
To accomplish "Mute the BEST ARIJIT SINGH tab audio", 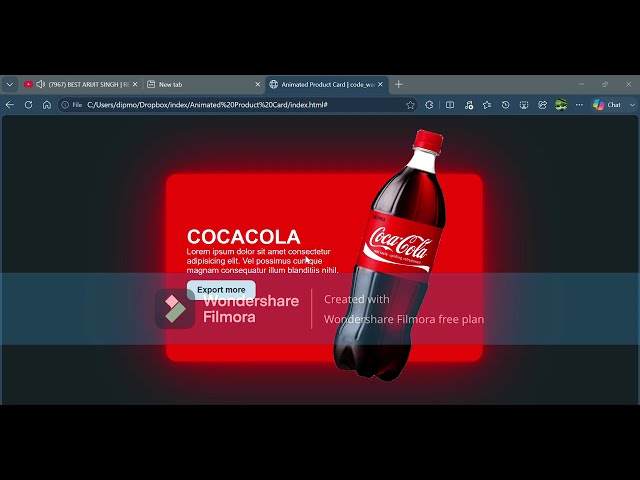I will pos(40,84).
